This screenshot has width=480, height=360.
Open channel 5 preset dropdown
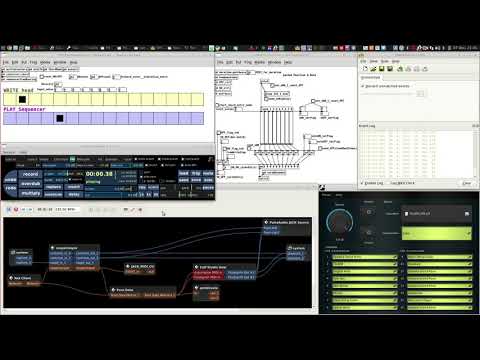(365, 286)
